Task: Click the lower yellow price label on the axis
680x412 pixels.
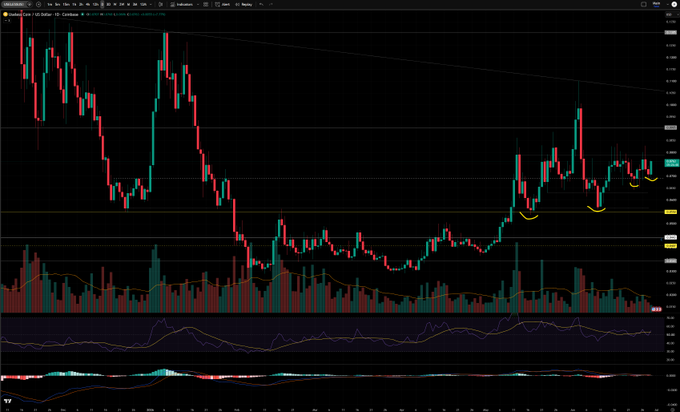Action: click(671, 246)
